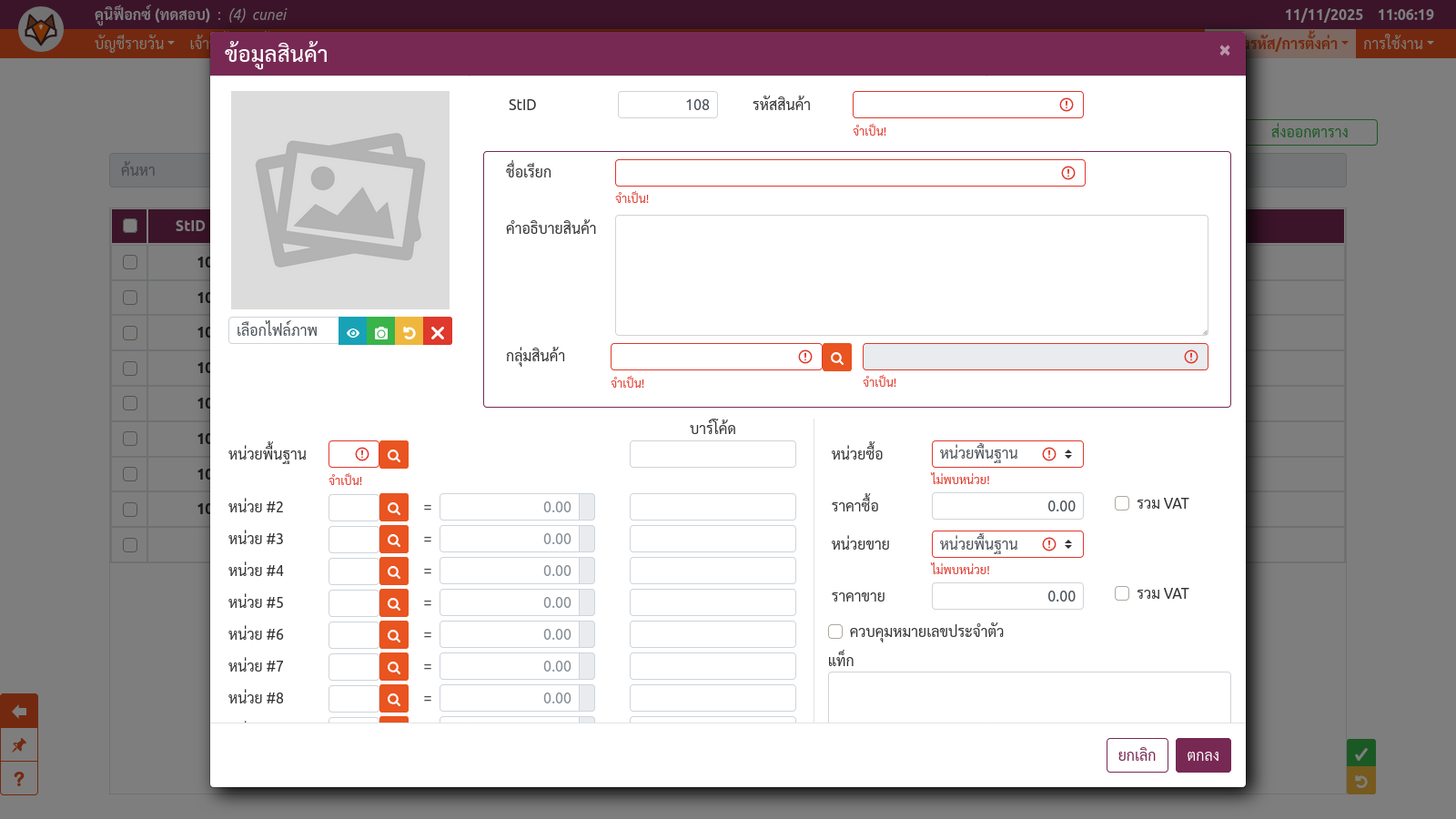The image size is (1456, 819).
Task: Open product group search (กลุ่มสินค้า) magnifier
Action: 836,358
